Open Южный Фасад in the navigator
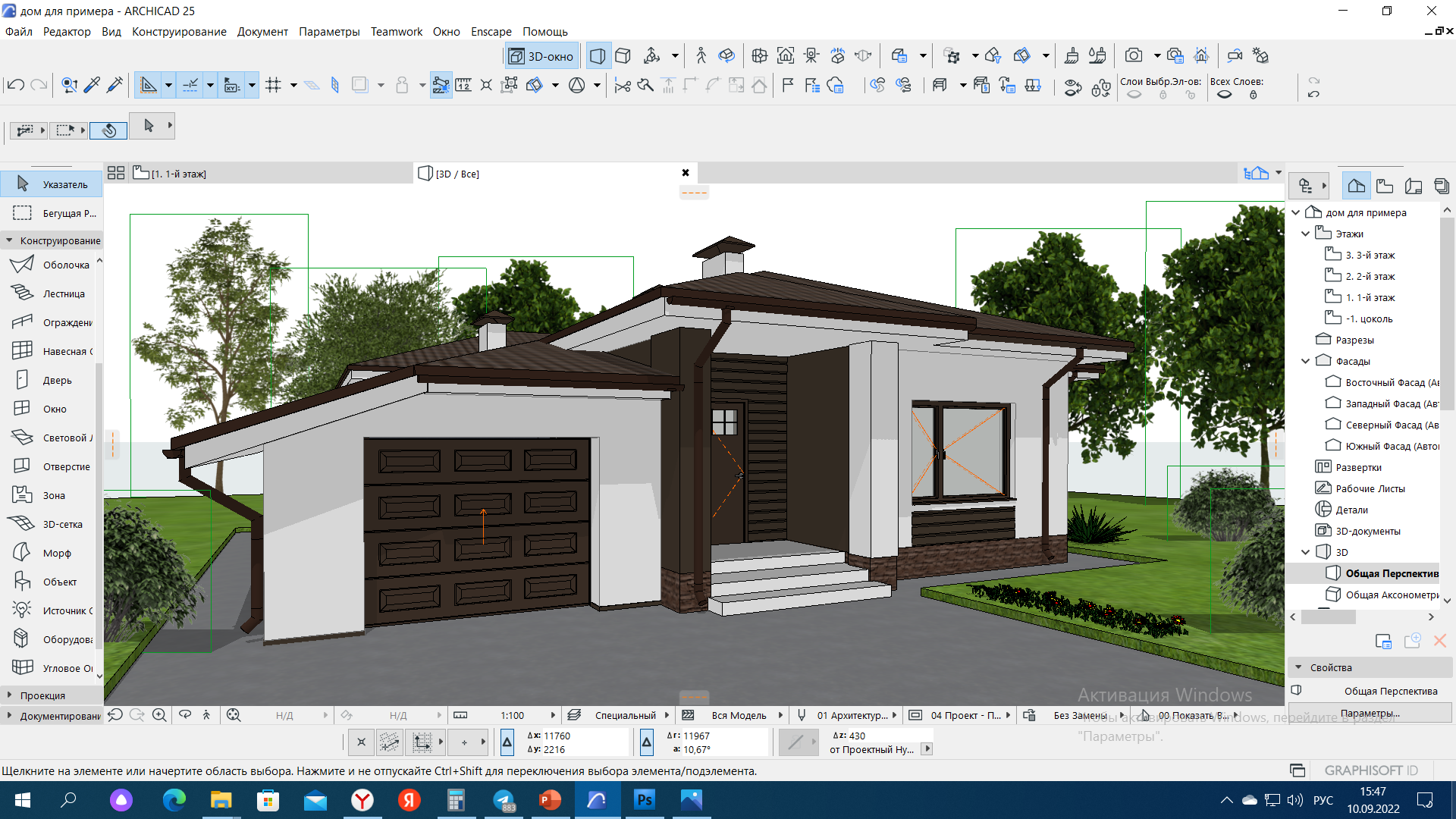Screen dimensions: 1456x819 point(1392,446)
